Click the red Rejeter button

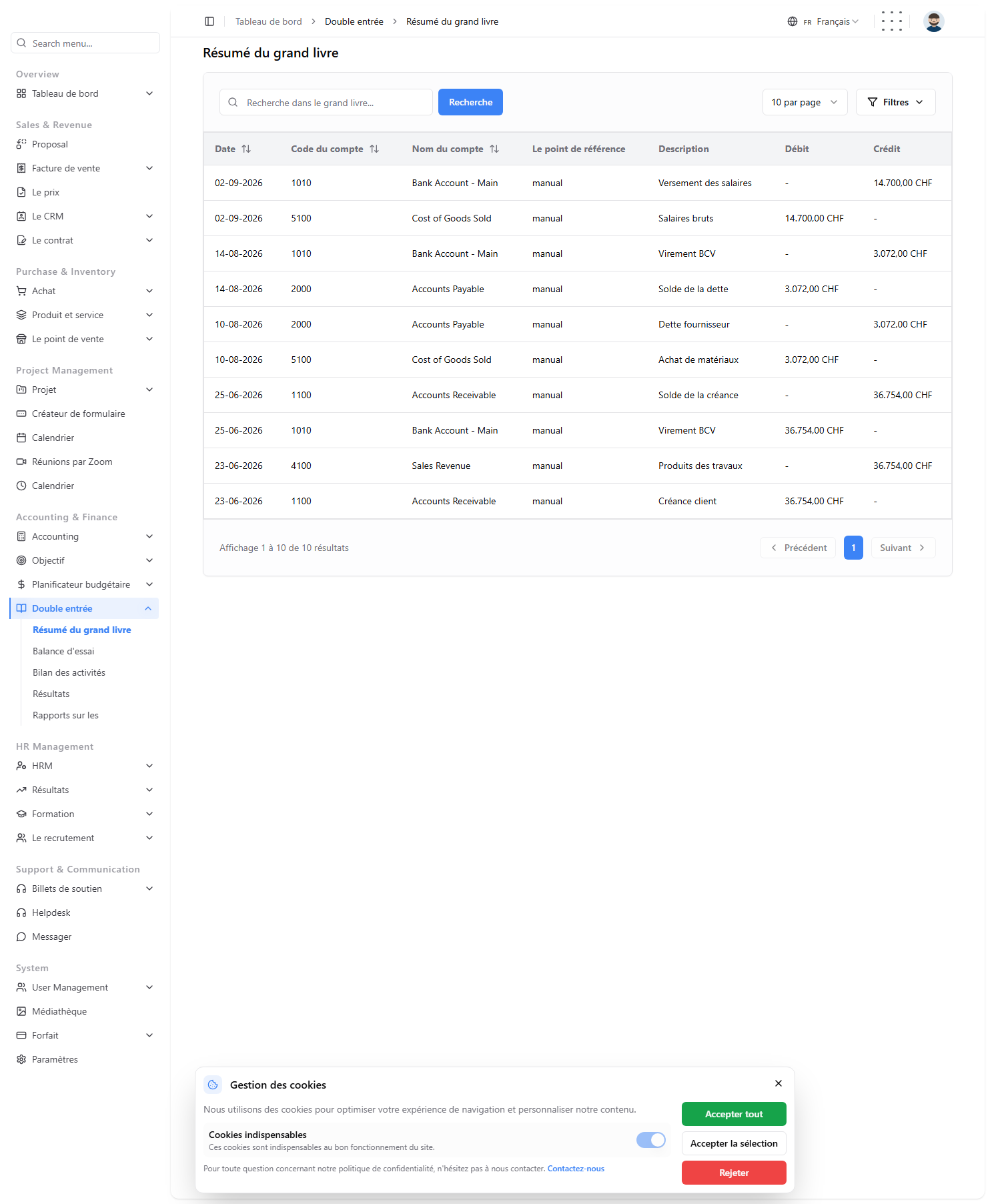[734, 1173]
